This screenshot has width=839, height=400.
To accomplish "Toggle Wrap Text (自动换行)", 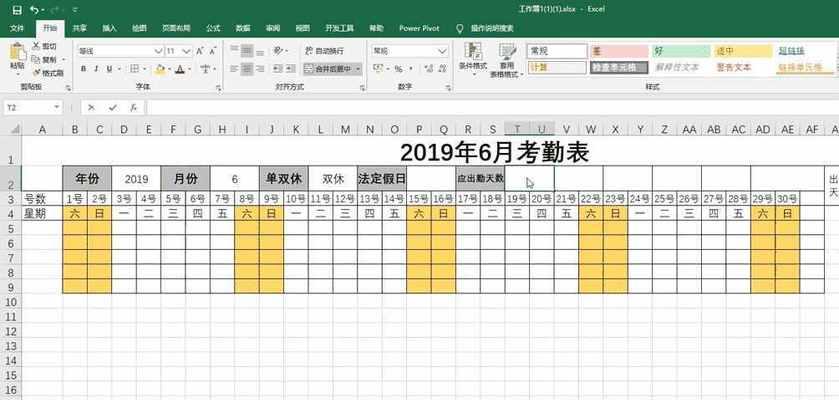I will (x=325, y=51).
